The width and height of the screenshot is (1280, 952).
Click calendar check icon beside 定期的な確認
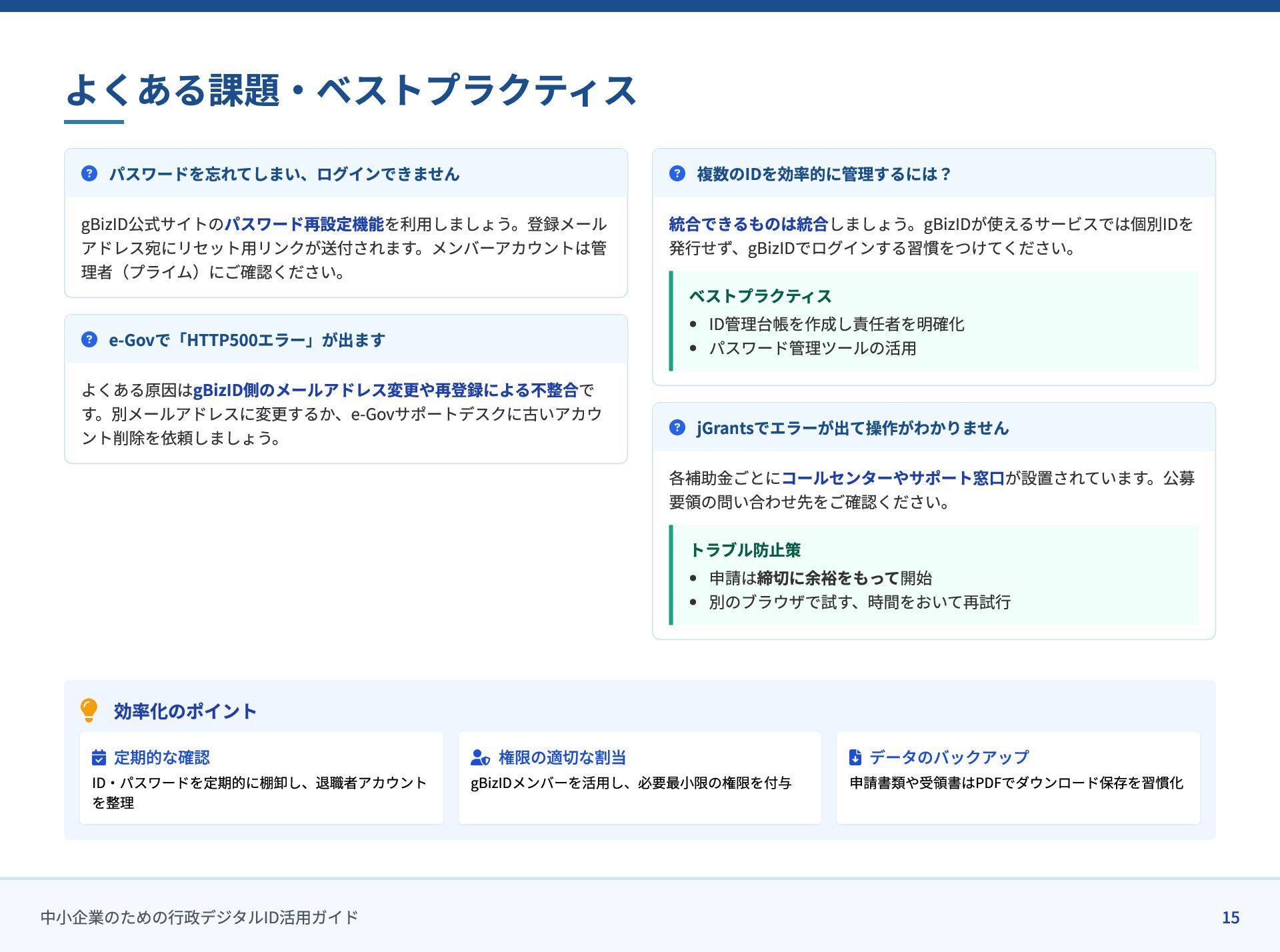click(x=99, y=757)
